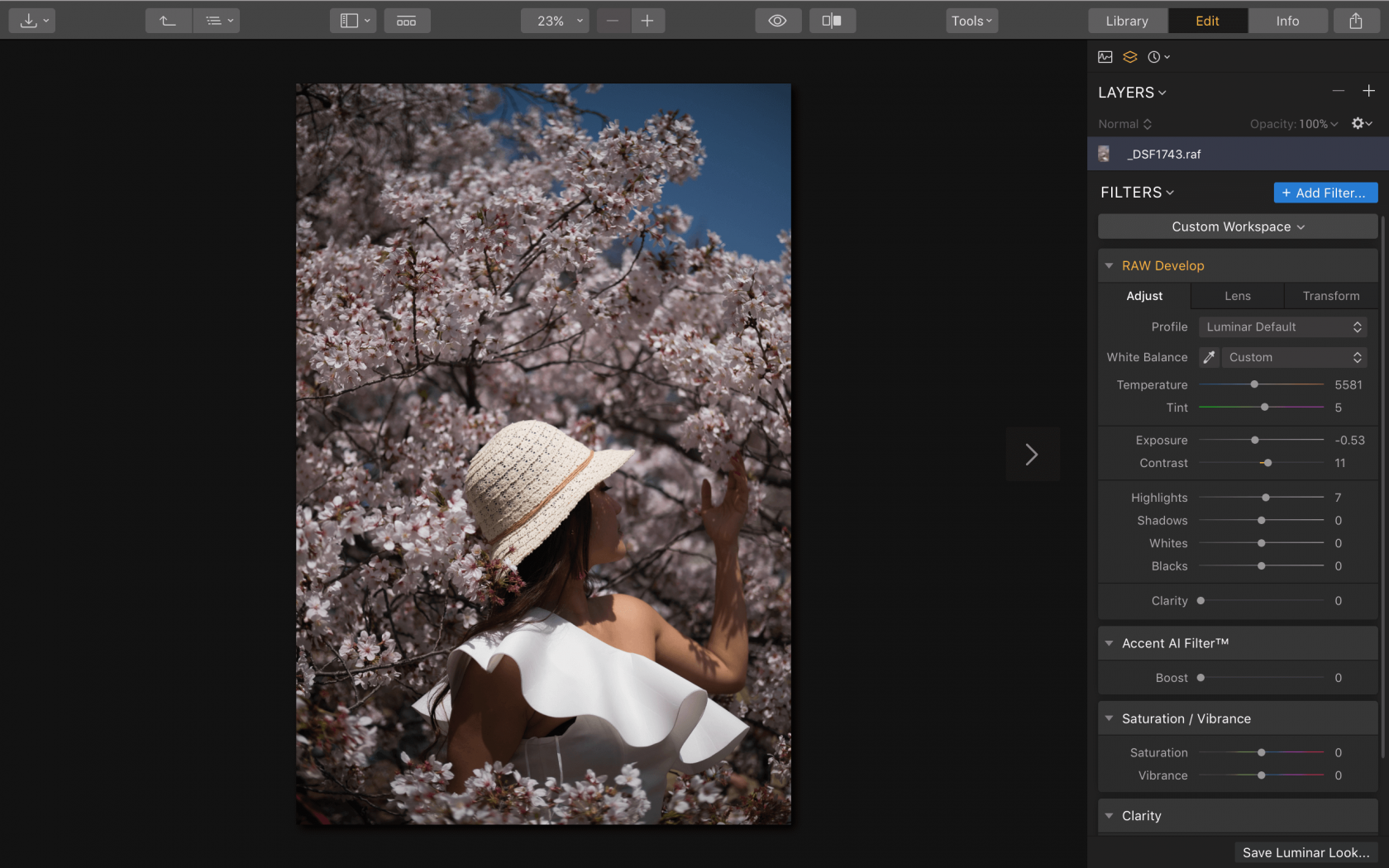Go to next image with arrow

tap(1032, 454)
